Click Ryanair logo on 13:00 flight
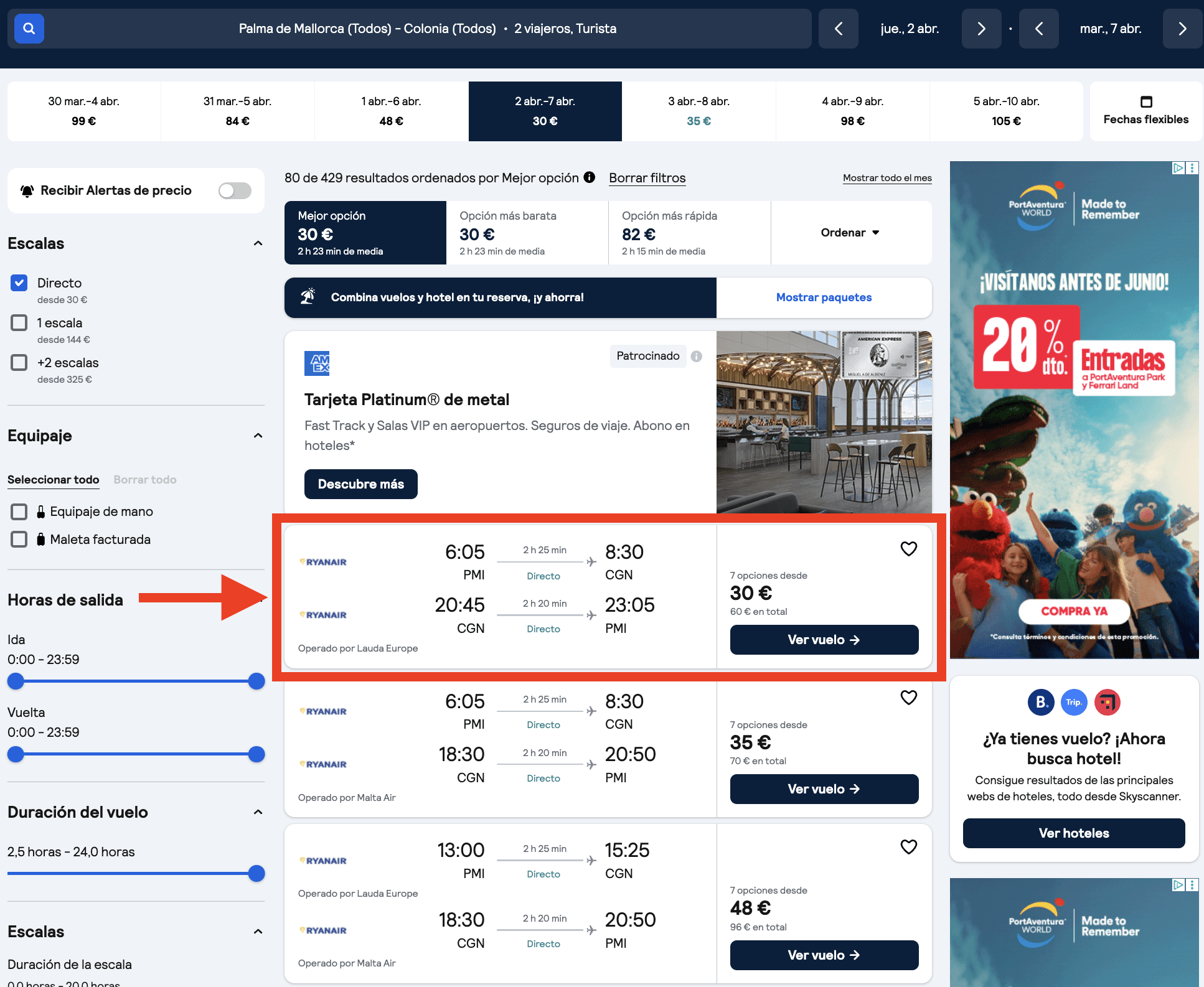 click(x=323, y=861)
